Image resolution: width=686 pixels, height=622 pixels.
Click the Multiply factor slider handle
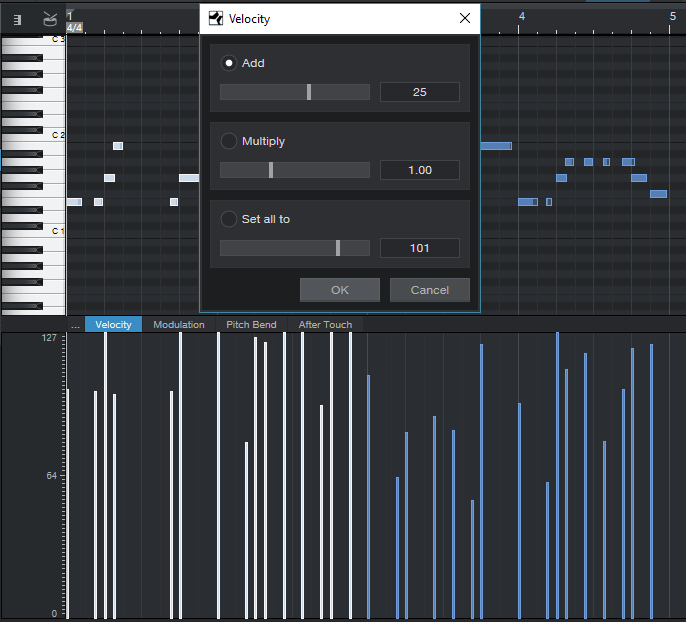tap(271, 170)
